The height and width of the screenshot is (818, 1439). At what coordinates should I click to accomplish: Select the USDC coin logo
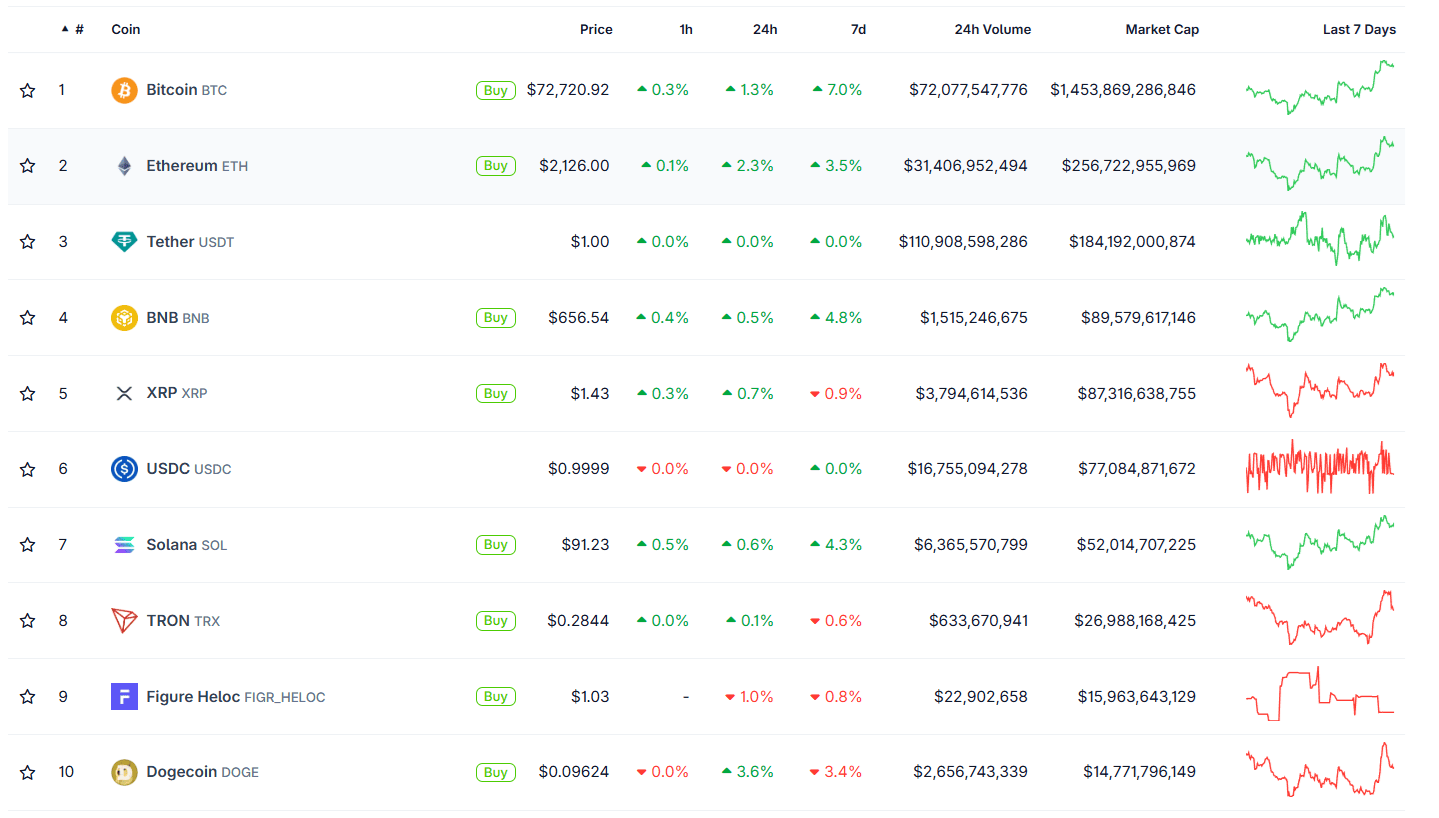123,468
